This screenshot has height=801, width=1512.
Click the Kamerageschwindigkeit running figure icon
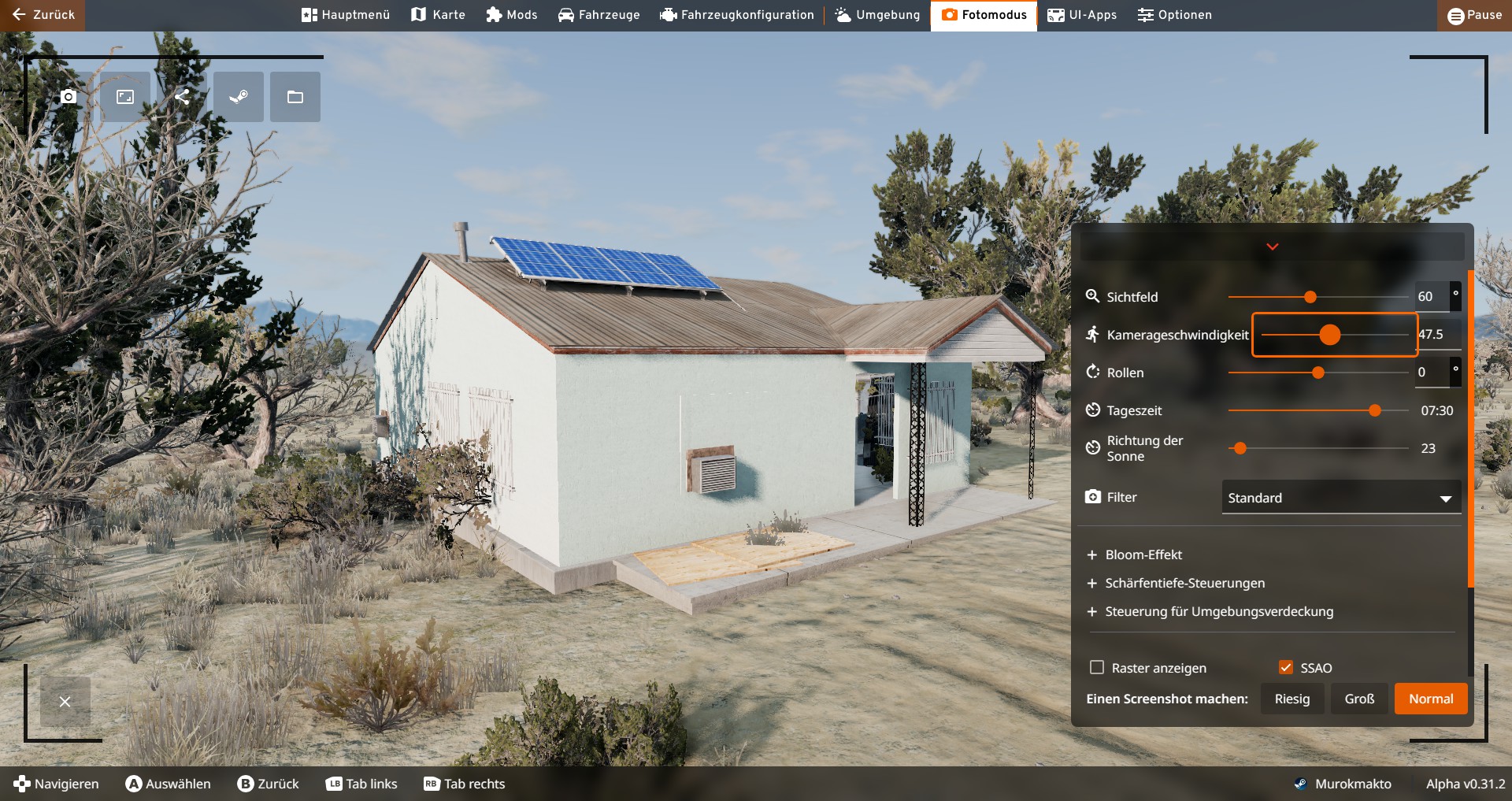point(1092,334)
